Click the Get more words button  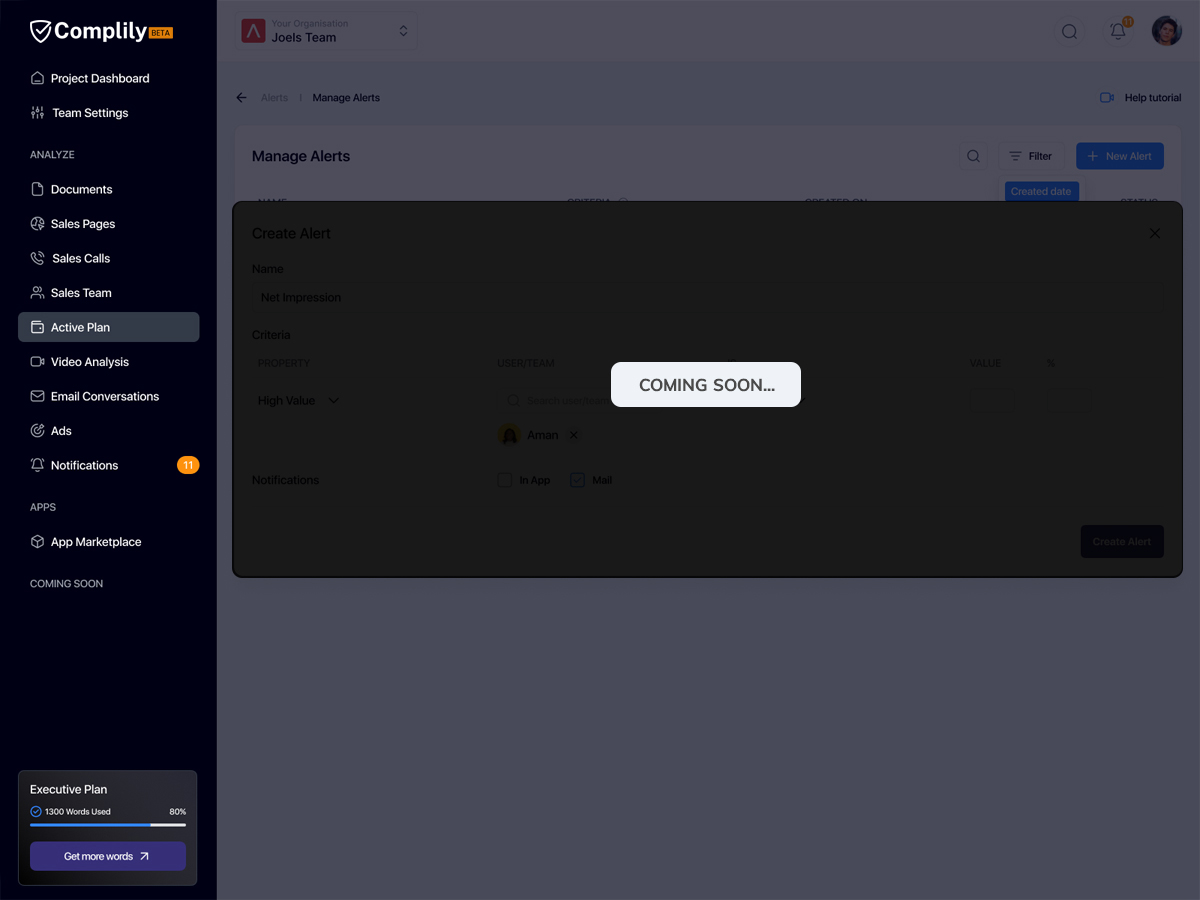point(107,856)
